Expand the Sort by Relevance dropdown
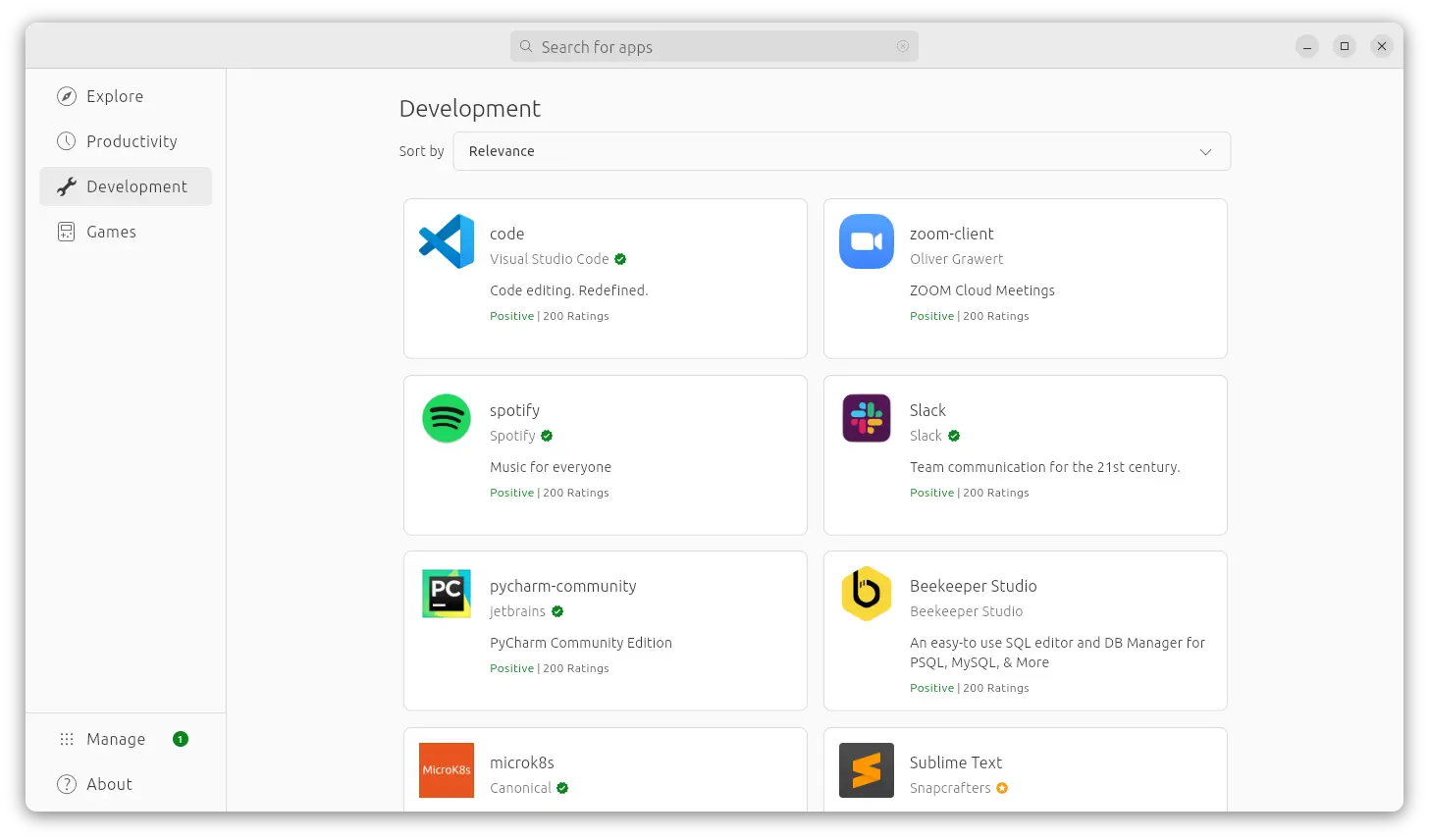 pos(840,151)
